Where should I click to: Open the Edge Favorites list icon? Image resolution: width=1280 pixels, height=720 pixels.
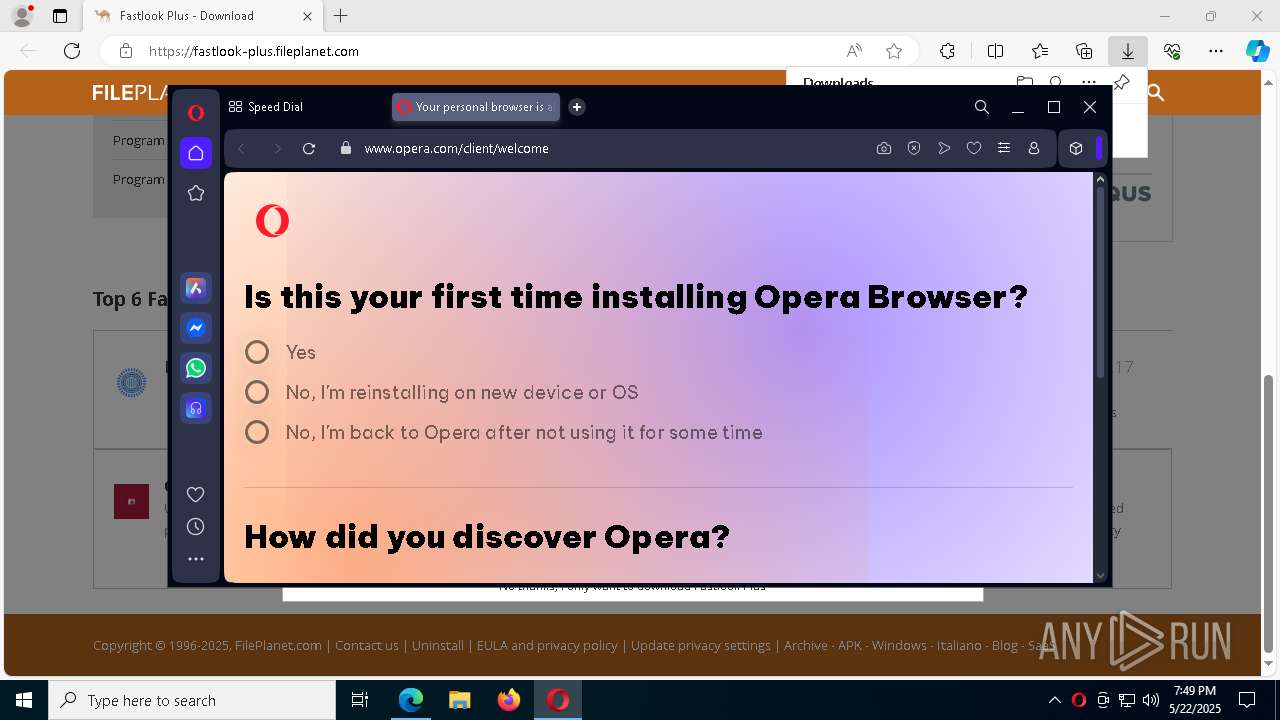click(x=1040, y=51)
